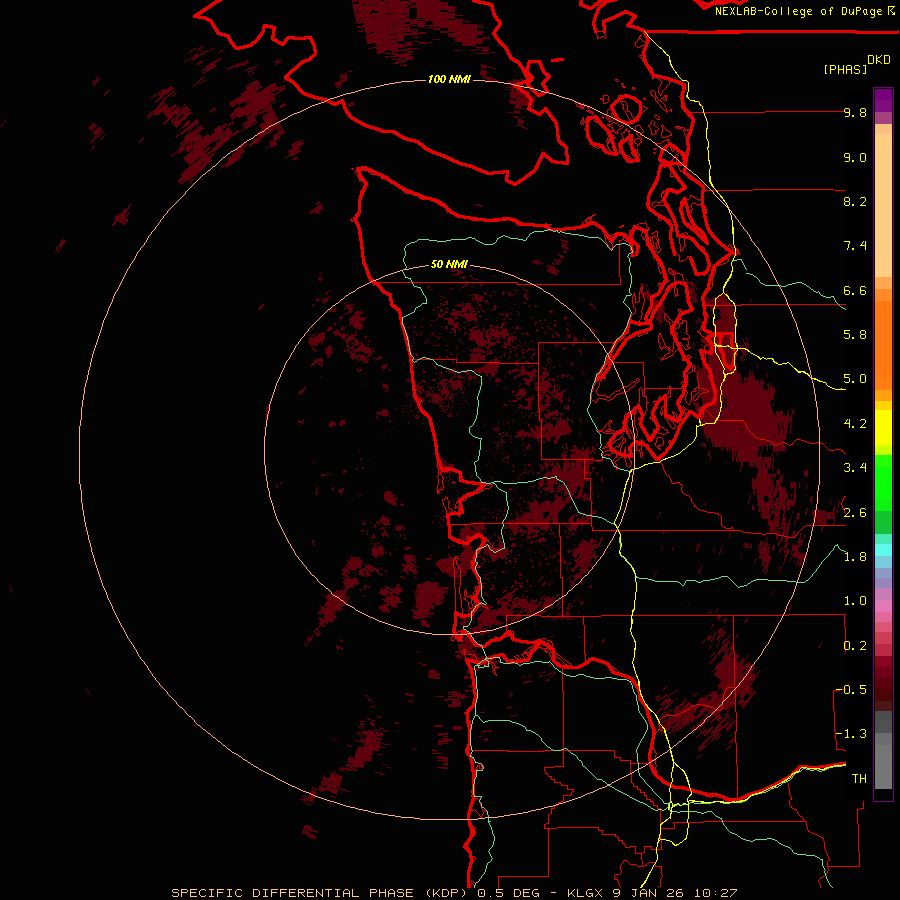The image size is (900, 900).
Task: Click the bright green segment of the color bar
Action: [x=883, y=483]
